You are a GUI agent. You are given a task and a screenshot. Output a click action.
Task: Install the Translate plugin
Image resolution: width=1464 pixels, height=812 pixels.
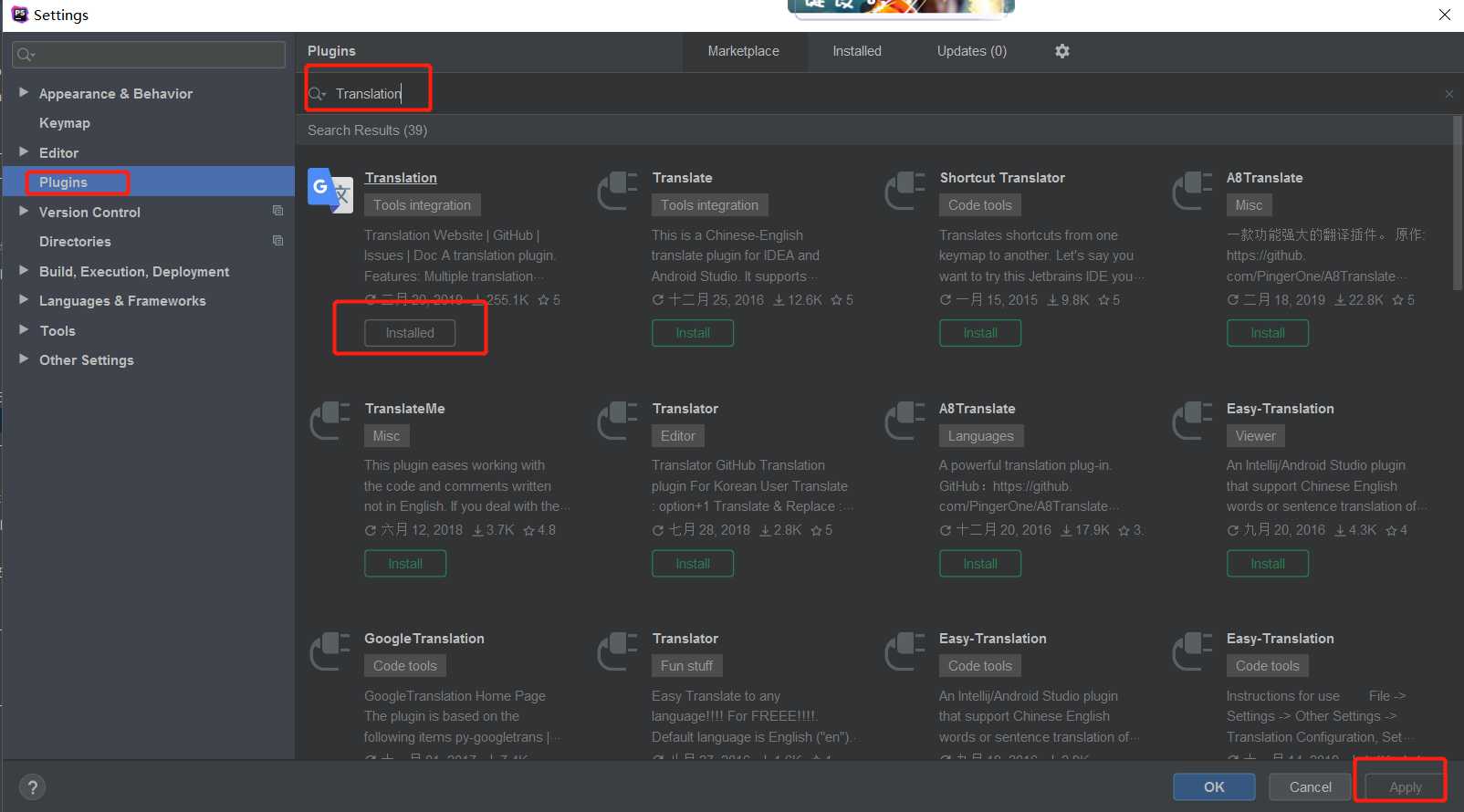[x=693, y=333]
